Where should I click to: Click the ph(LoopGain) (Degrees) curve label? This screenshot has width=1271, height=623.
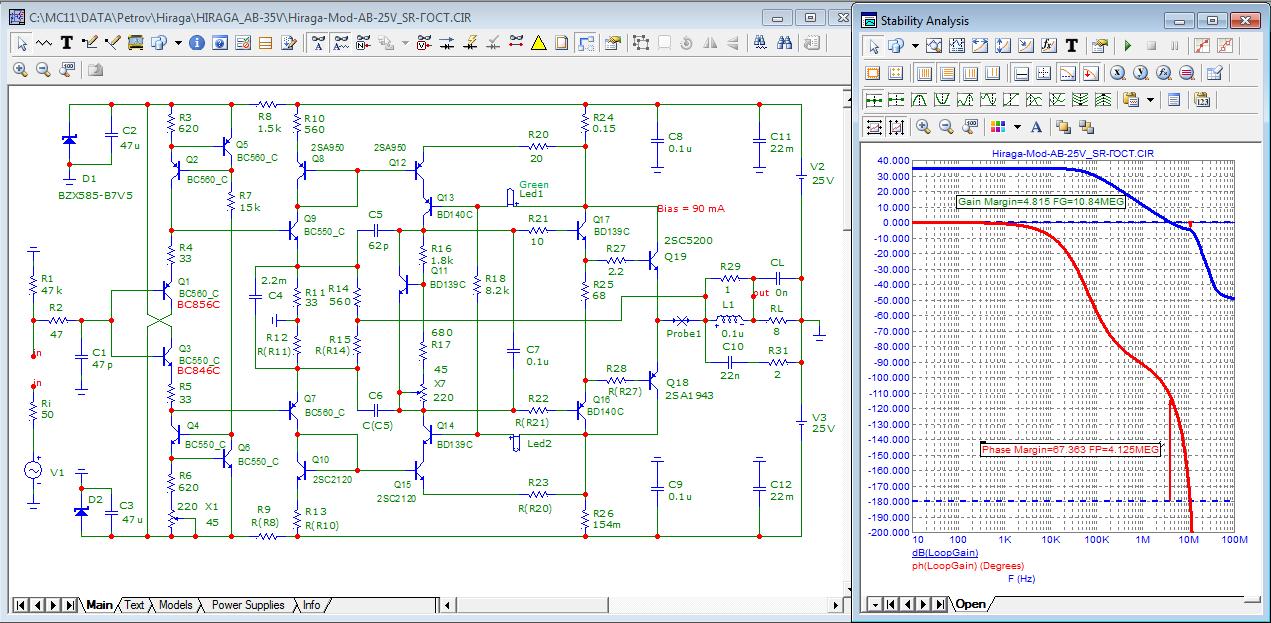968,565
